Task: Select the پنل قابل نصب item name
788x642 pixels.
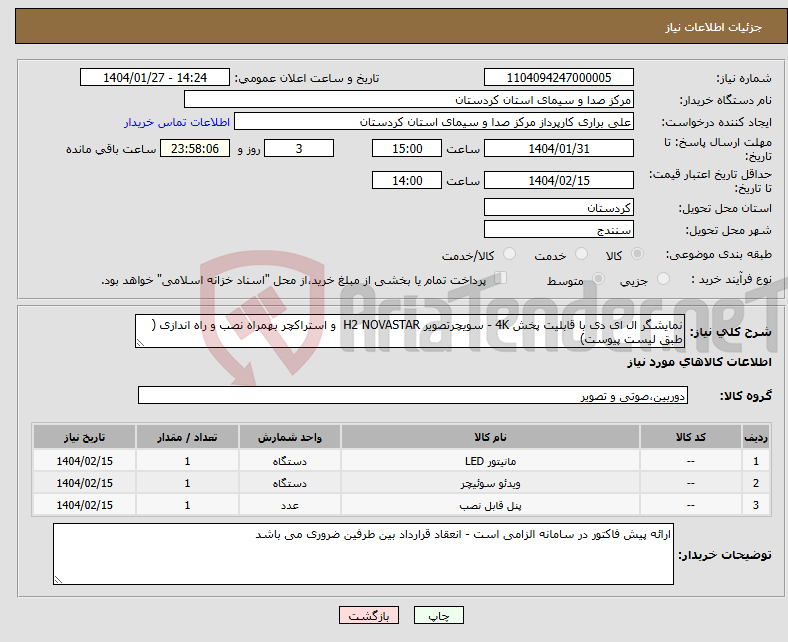Action: [x=490, y=505]
